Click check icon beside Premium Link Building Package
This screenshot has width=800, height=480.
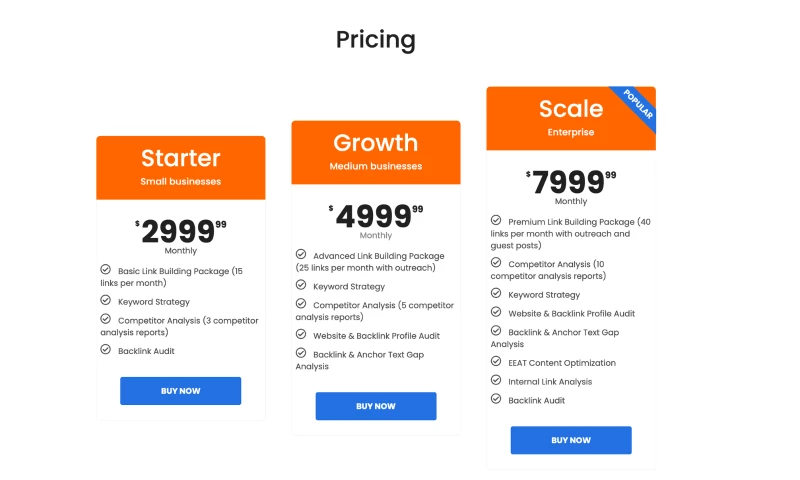point(496,220)
